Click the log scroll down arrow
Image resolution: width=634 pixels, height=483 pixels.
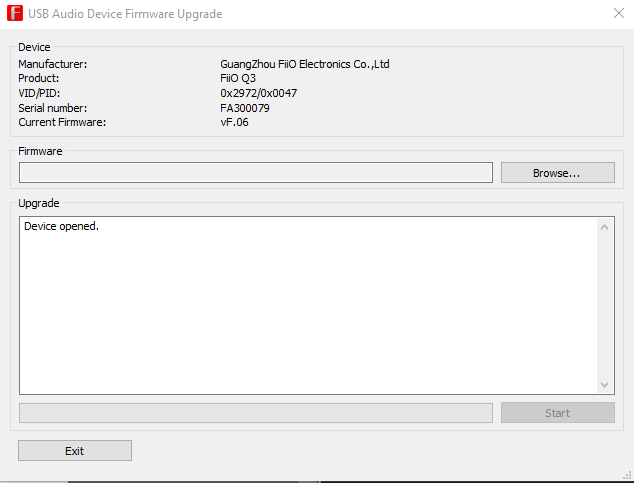tap(604, 384)
